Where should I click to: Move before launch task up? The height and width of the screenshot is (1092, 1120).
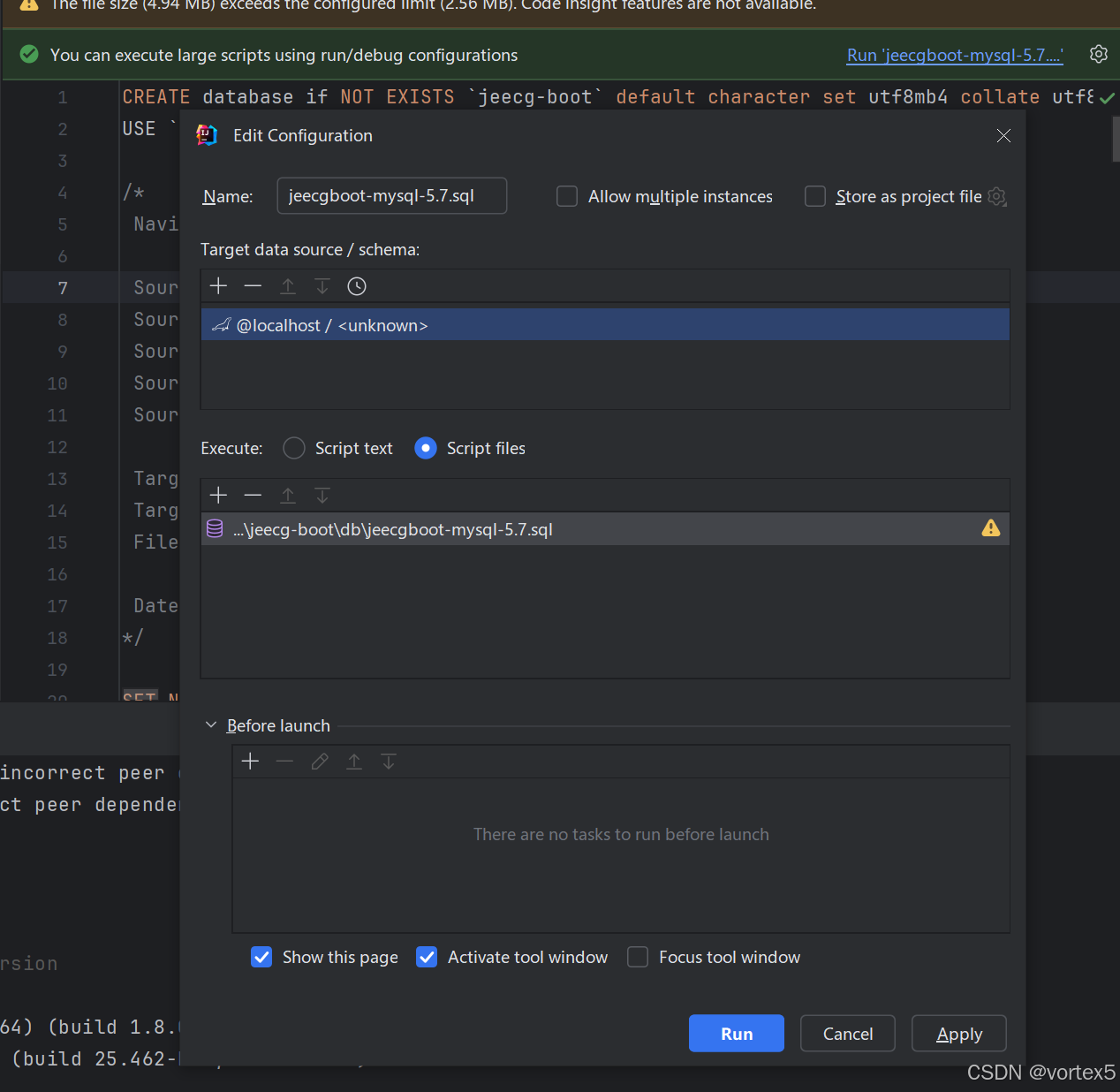[x=354, y=762]
